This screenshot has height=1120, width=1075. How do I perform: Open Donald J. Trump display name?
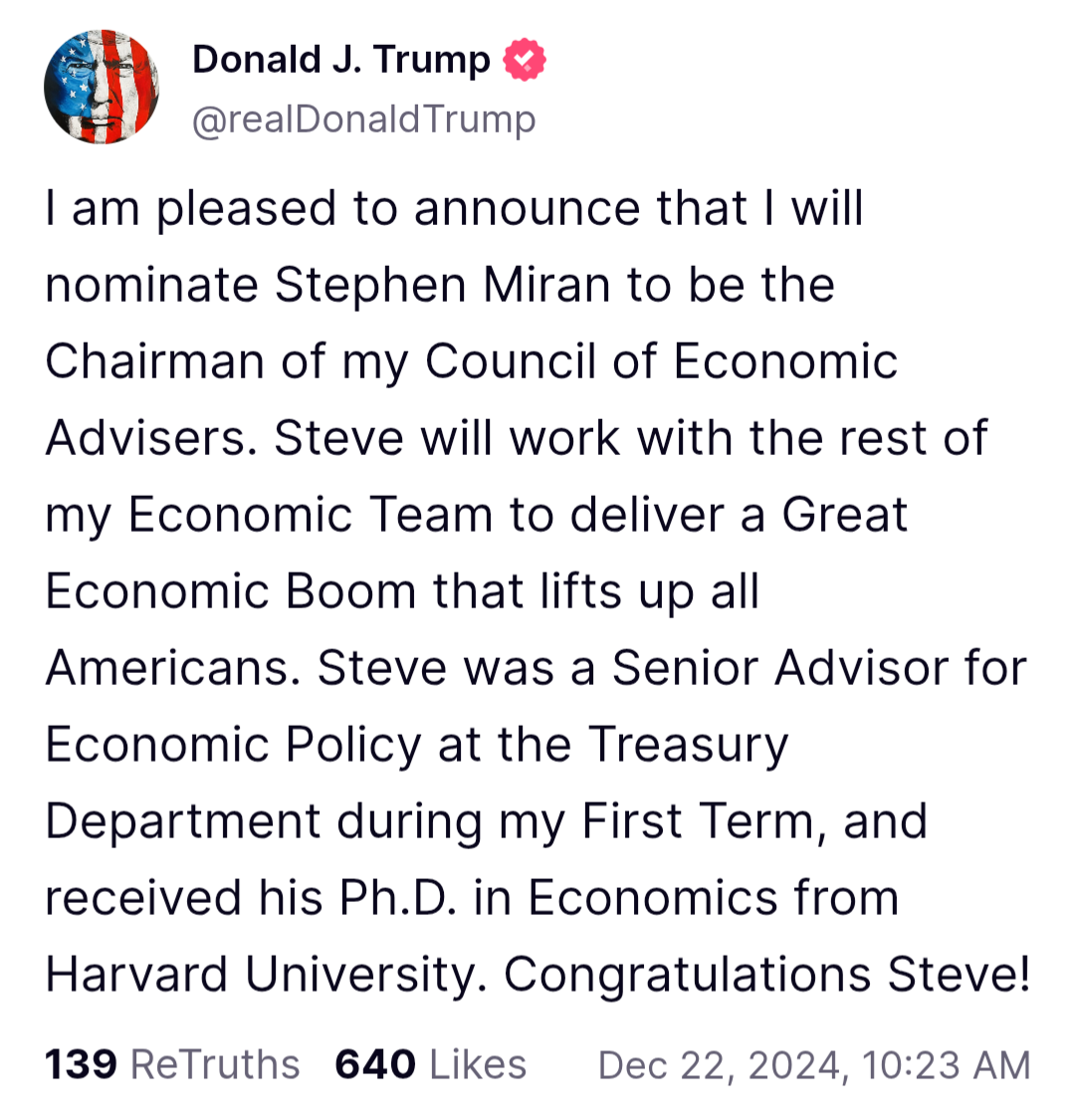pyautogui.click(x=341, y=60)
